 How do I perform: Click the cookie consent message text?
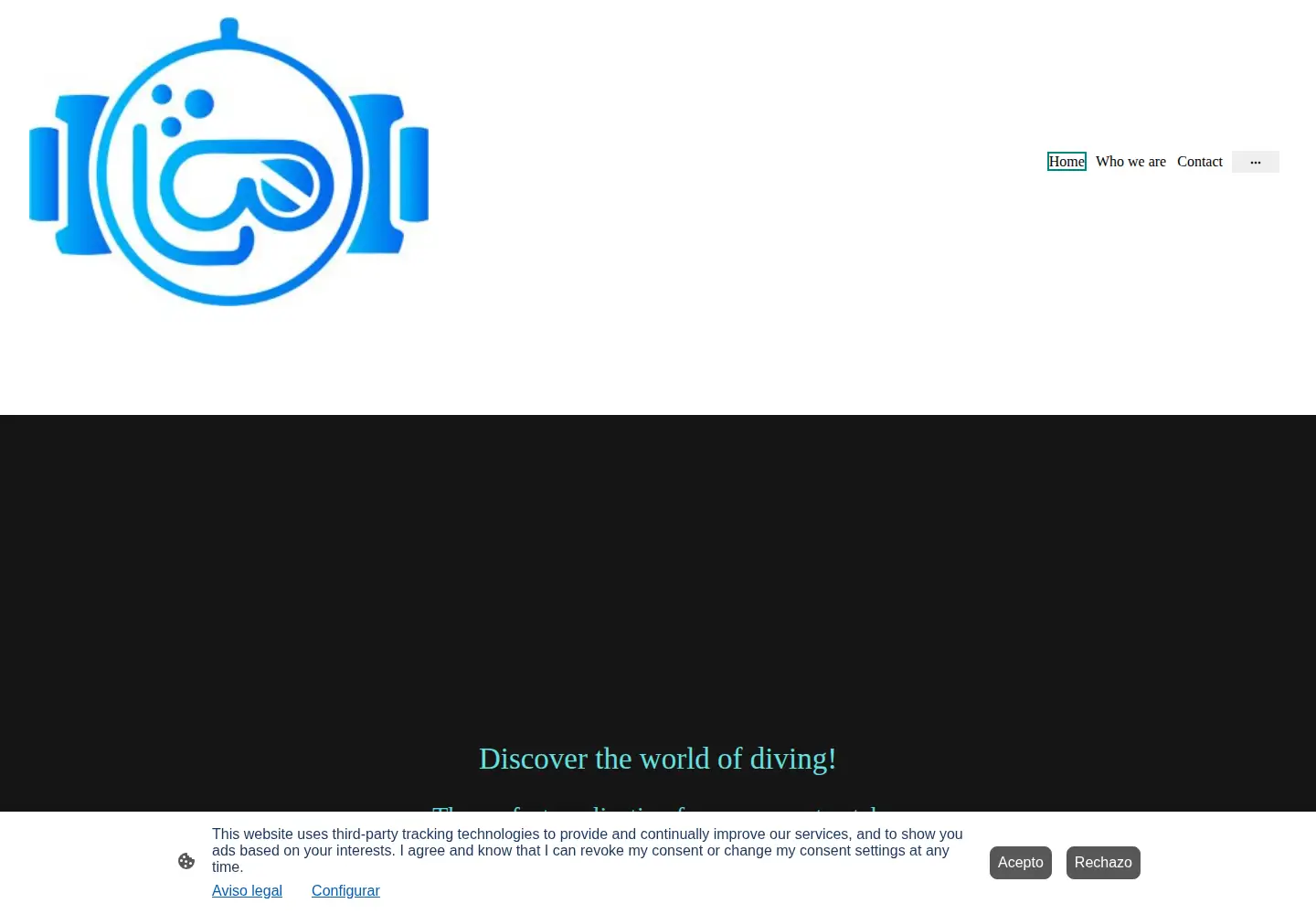(588, 851)
